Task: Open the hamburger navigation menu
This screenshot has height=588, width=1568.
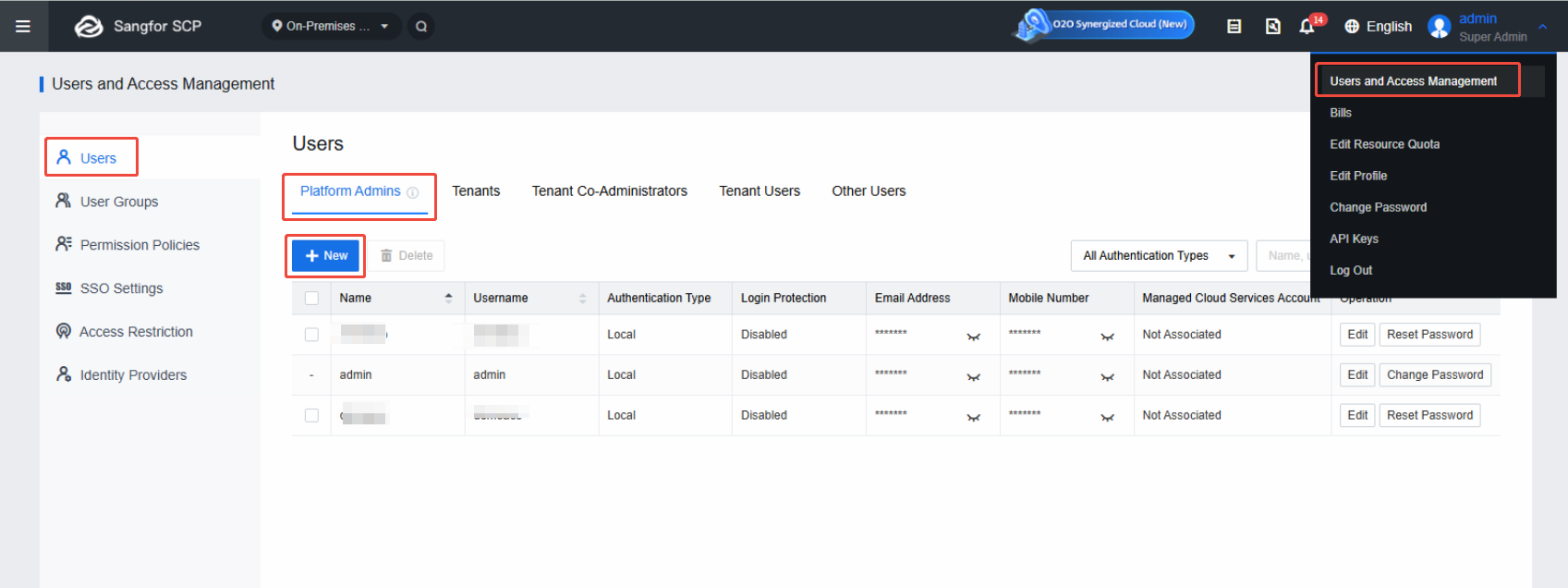Action: [23, 26]
